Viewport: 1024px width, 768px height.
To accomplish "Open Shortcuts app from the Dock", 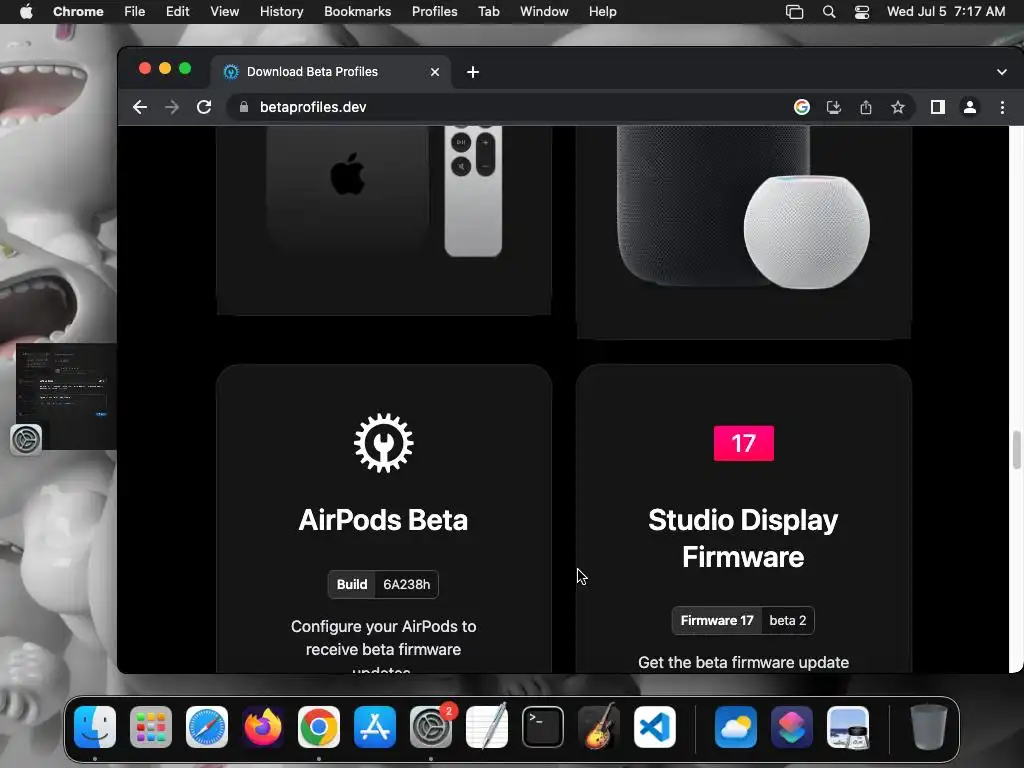I will [x=792, y=727].
